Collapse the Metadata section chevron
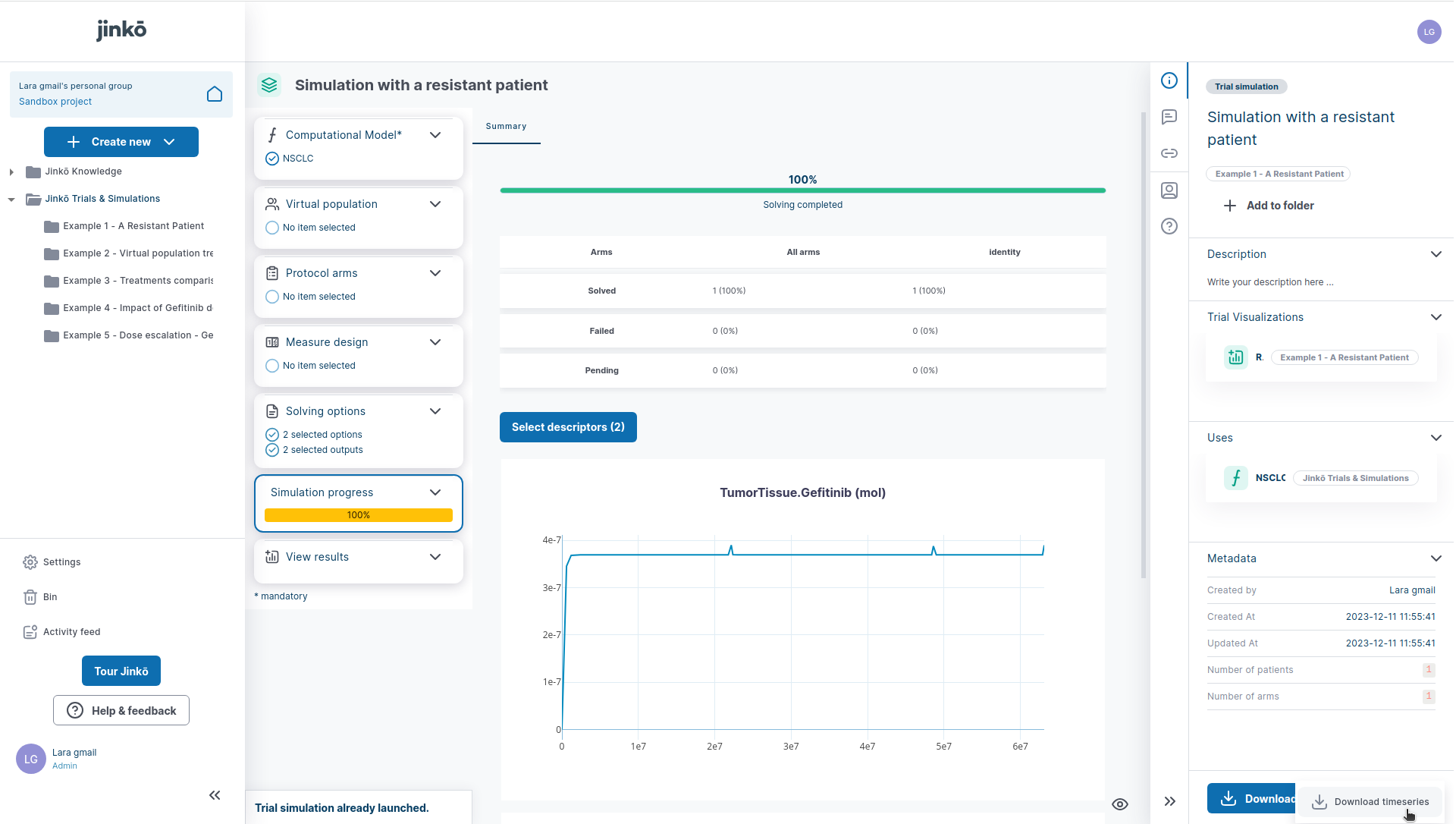This screenshot has height=824, width=1456. 1436,558
